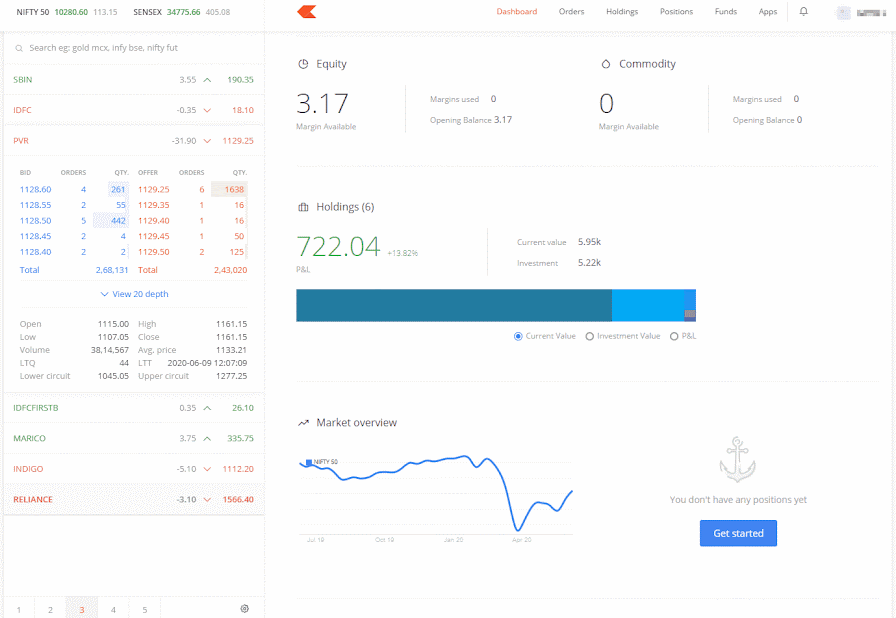Click the Commodity droplet icon

pos(606,64)
